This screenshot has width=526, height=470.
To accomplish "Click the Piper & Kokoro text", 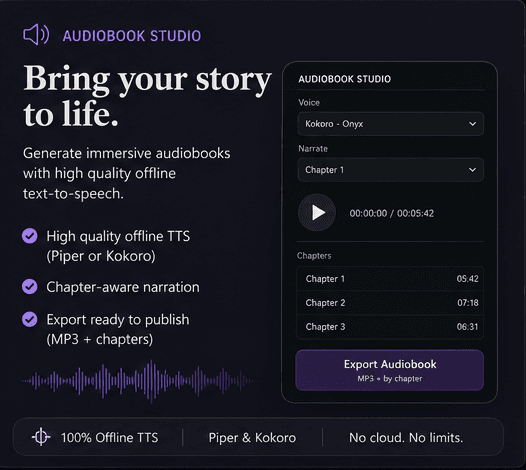I will (x=252, y=437).
